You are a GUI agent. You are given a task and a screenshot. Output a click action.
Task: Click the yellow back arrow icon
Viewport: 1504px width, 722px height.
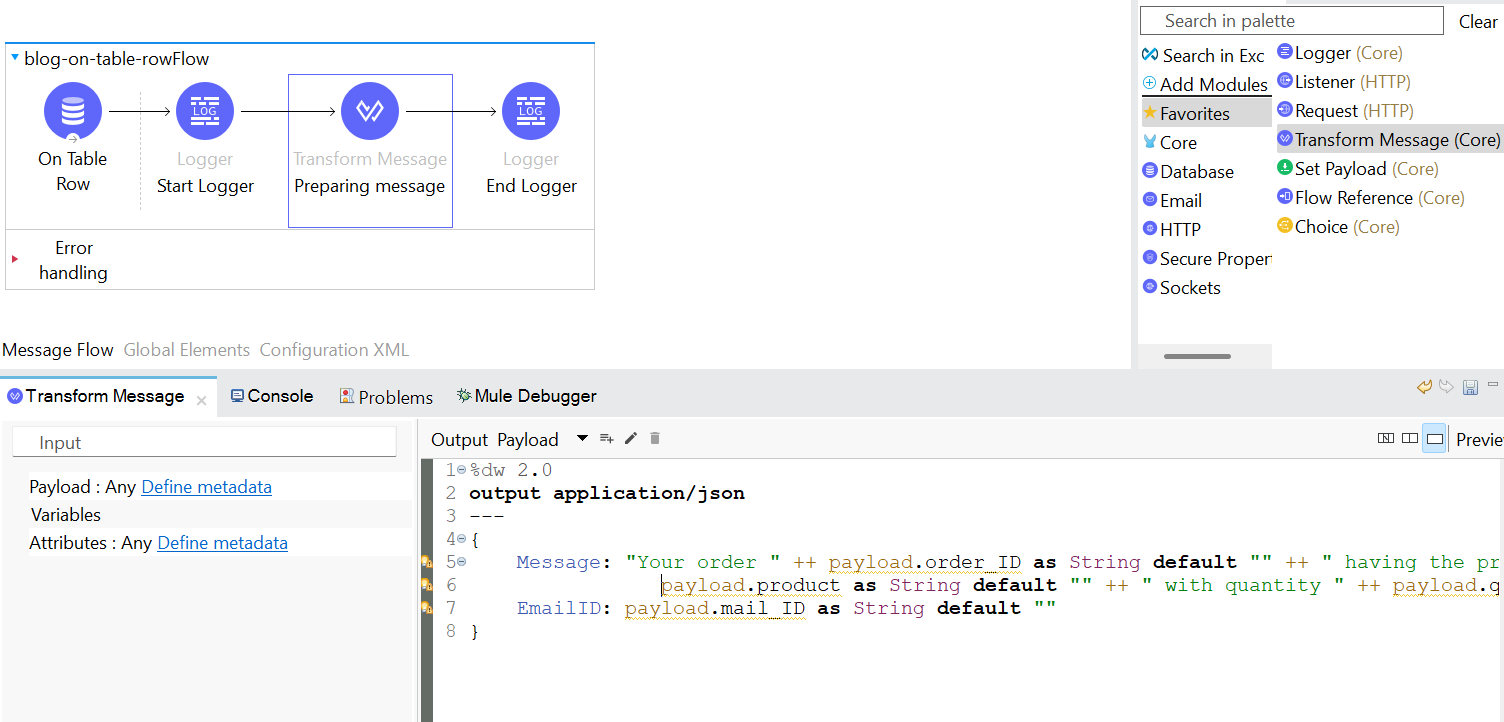(x=1424, y=387)
